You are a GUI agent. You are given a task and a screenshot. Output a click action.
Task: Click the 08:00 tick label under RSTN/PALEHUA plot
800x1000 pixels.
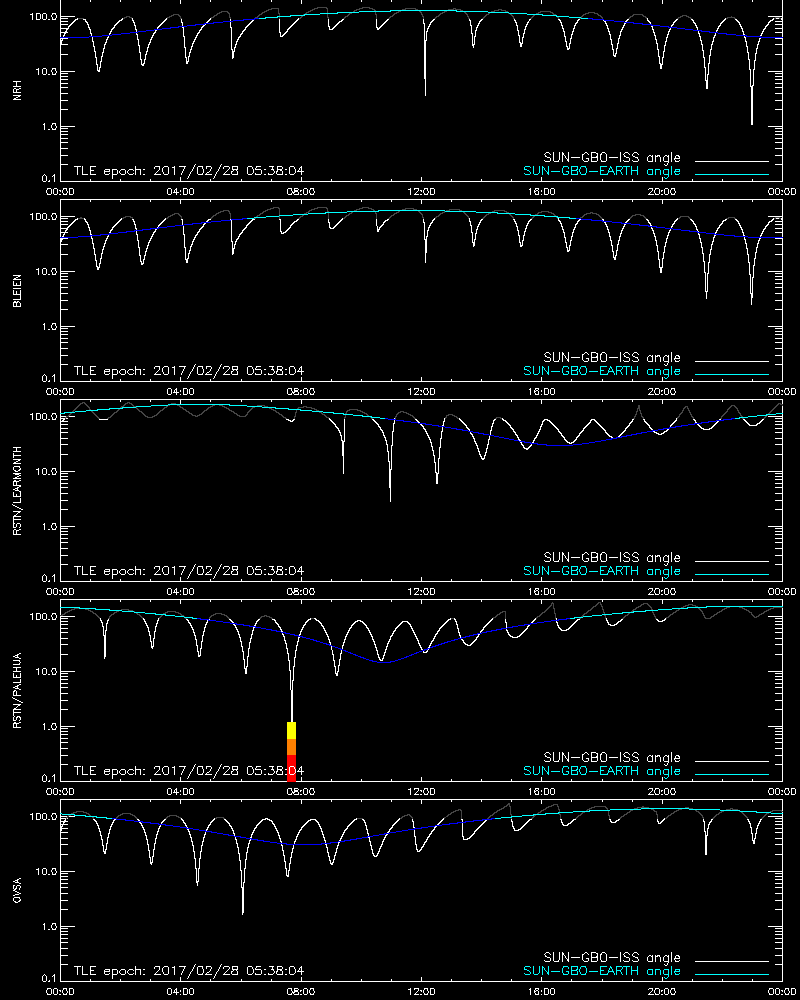300,791
